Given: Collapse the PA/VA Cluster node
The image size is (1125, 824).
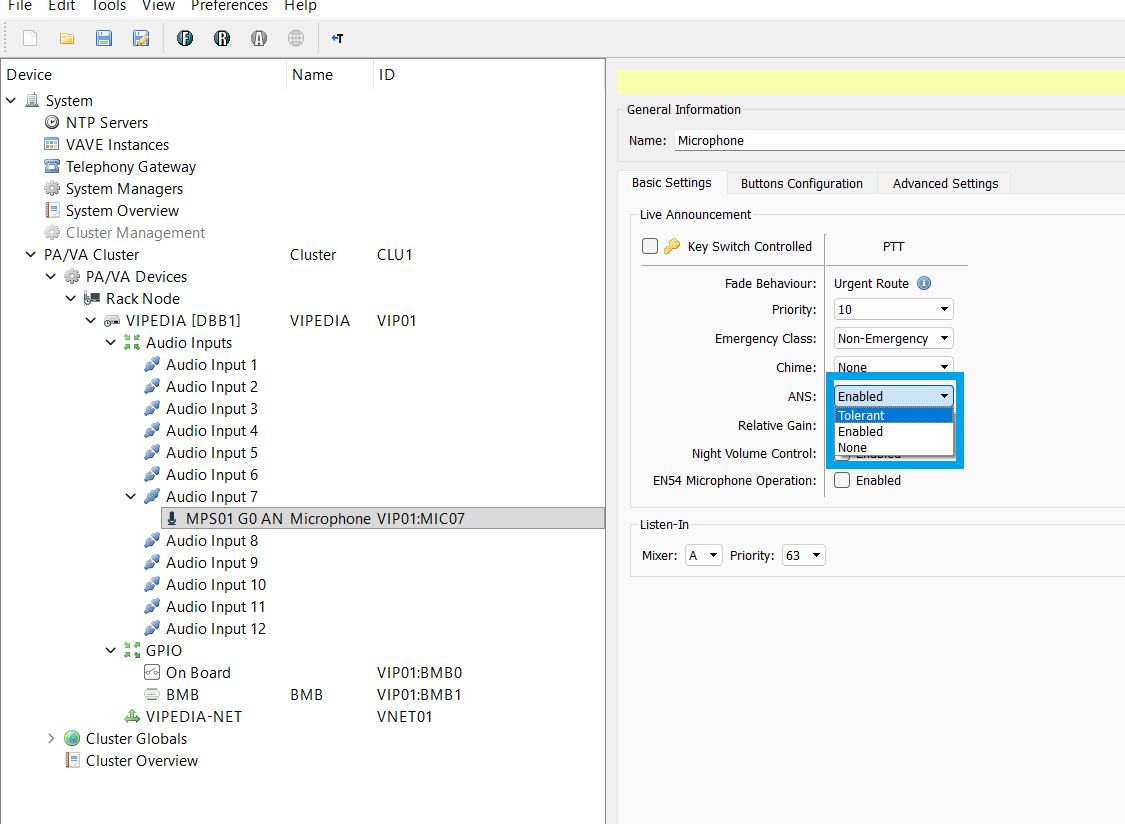Looking at the screenshot, I should [x=31, y=255].
